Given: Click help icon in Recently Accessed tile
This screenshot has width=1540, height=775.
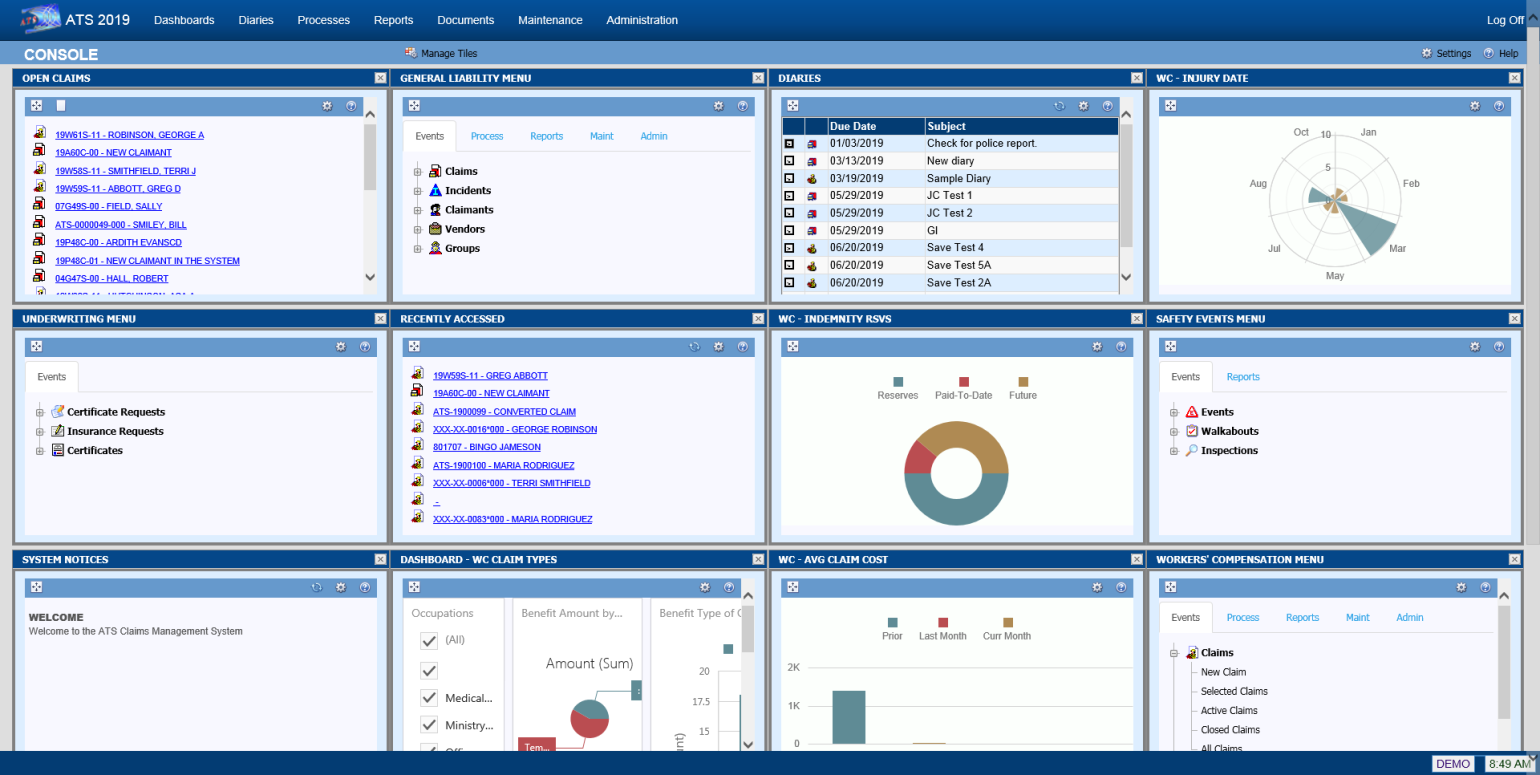Looking at the screenshot, I should click(743, 347).
